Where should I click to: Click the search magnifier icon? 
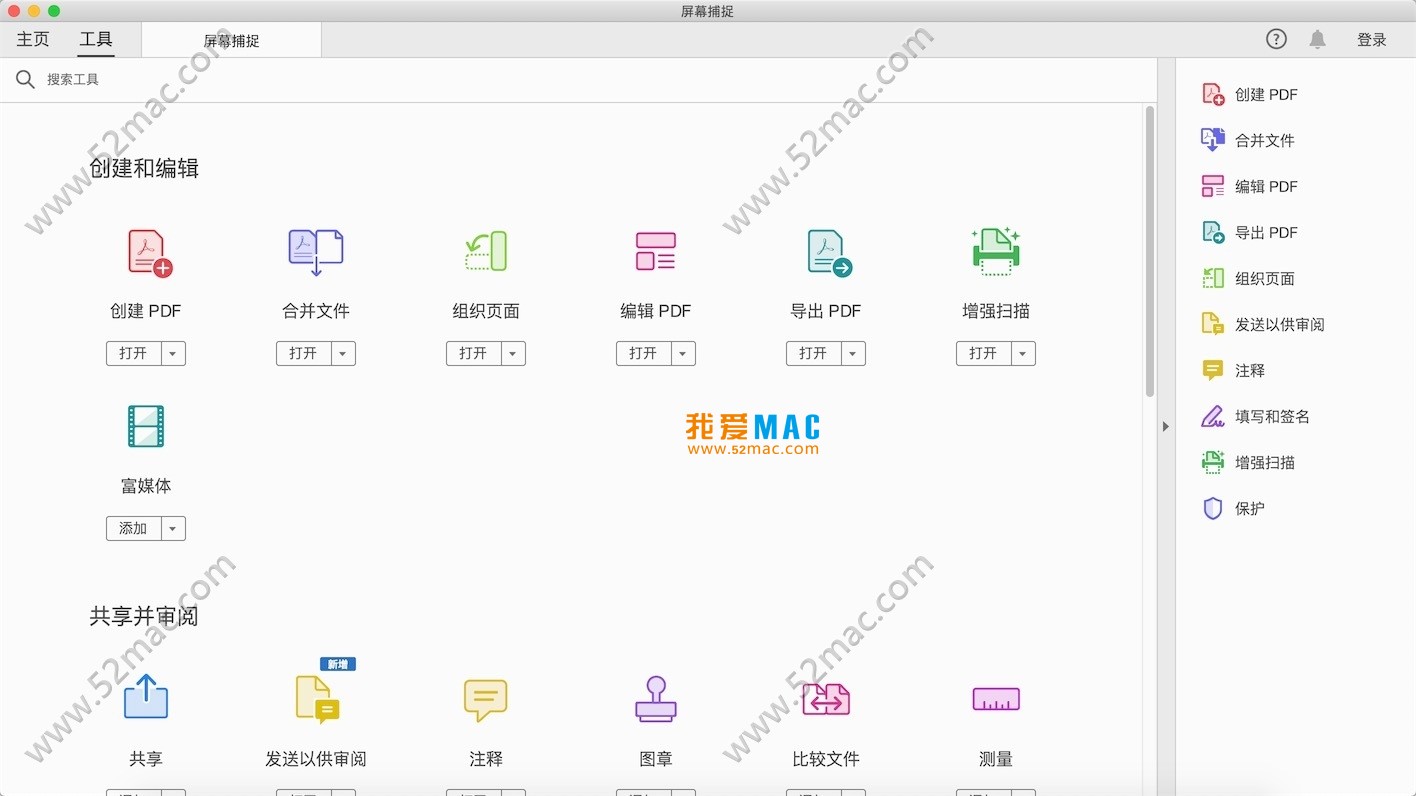[26, 79]
